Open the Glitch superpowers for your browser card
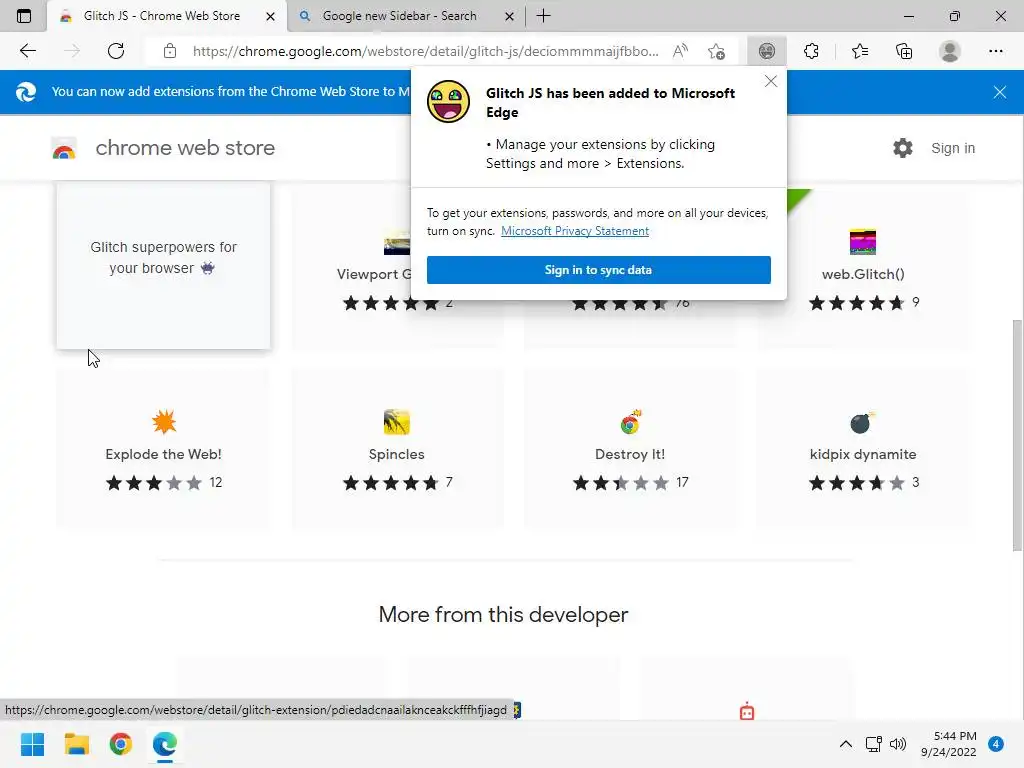This screenshot has height=768, width=1024. tap(163, 264)
